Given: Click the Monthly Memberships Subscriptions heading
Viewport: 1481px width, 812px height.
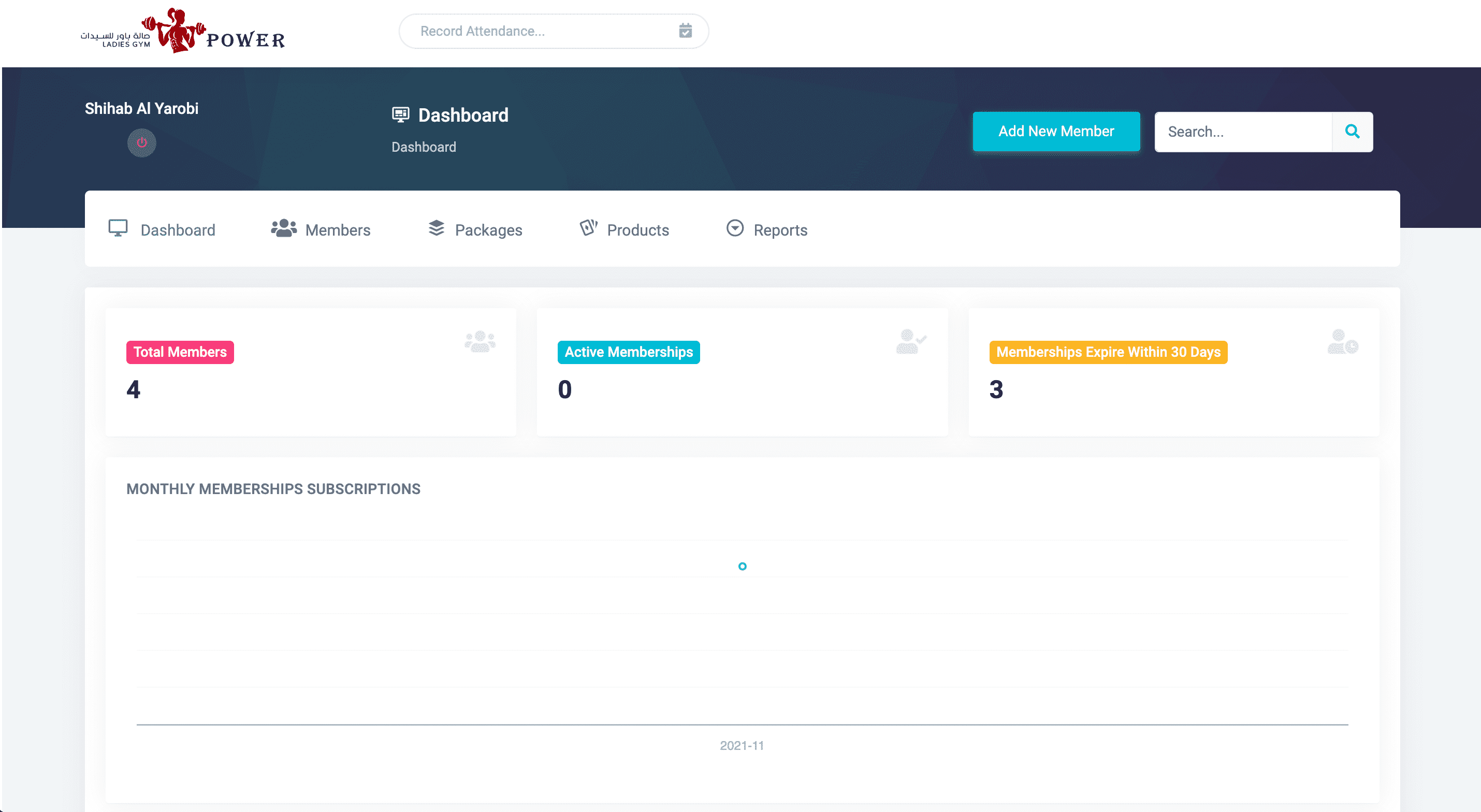Looking at the screenshot, I should 273,489.
